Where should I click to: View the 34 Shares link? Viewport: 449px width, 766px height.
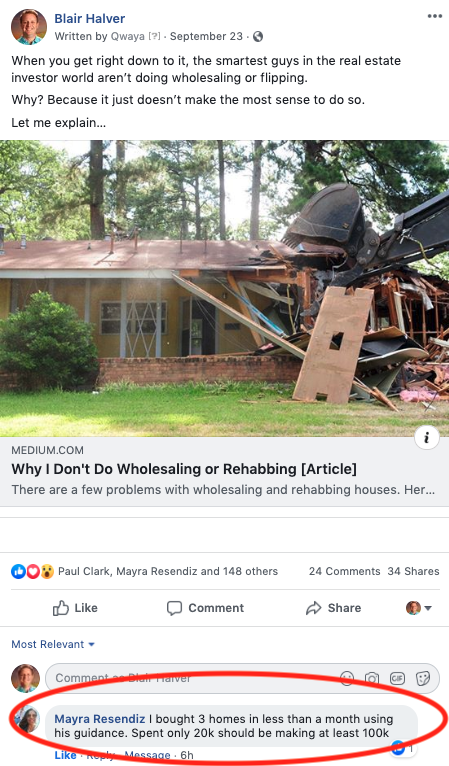413,572
